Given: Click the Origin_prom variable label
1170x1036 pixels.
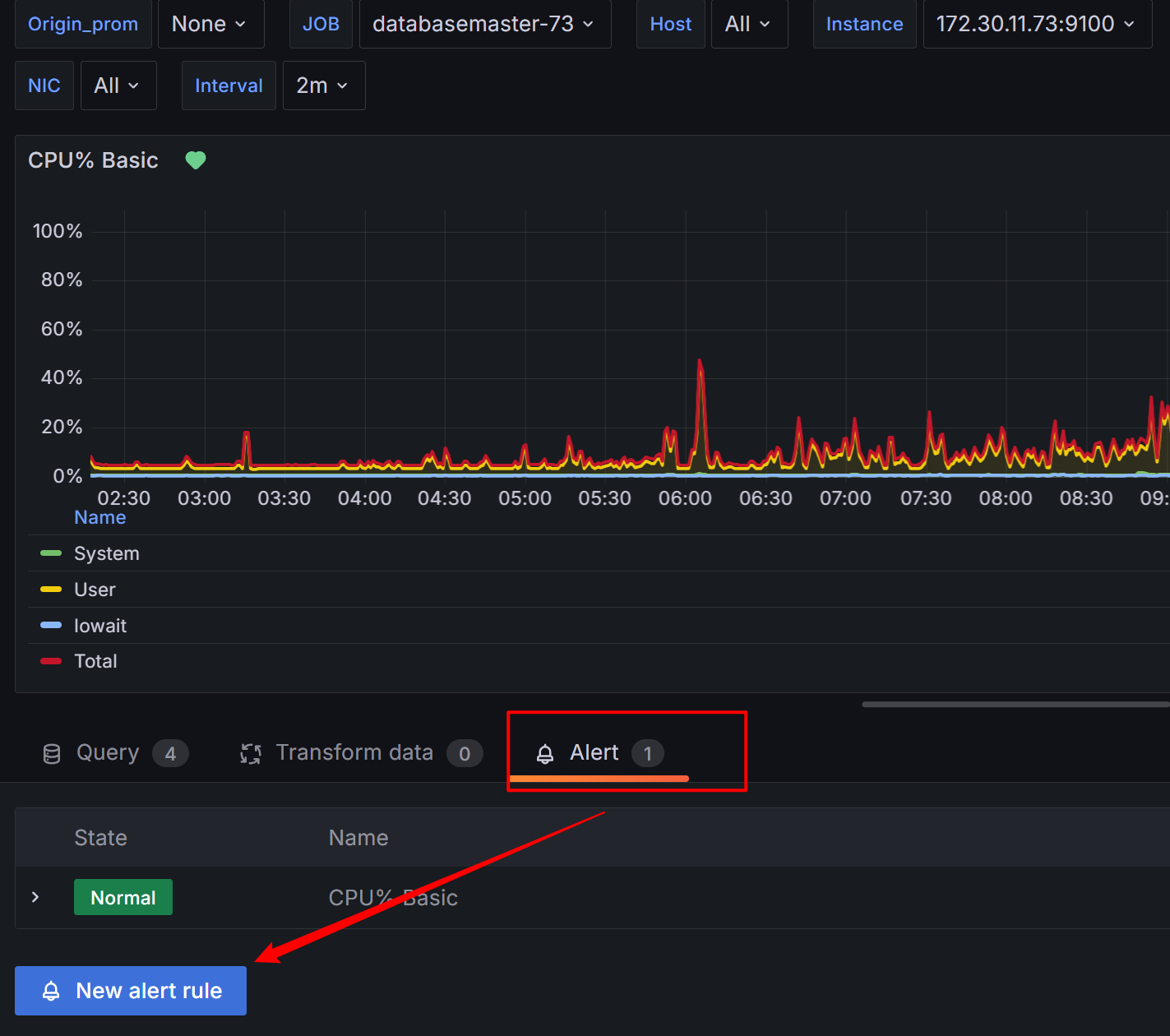Looking at the screenshot, I should 83,24.
